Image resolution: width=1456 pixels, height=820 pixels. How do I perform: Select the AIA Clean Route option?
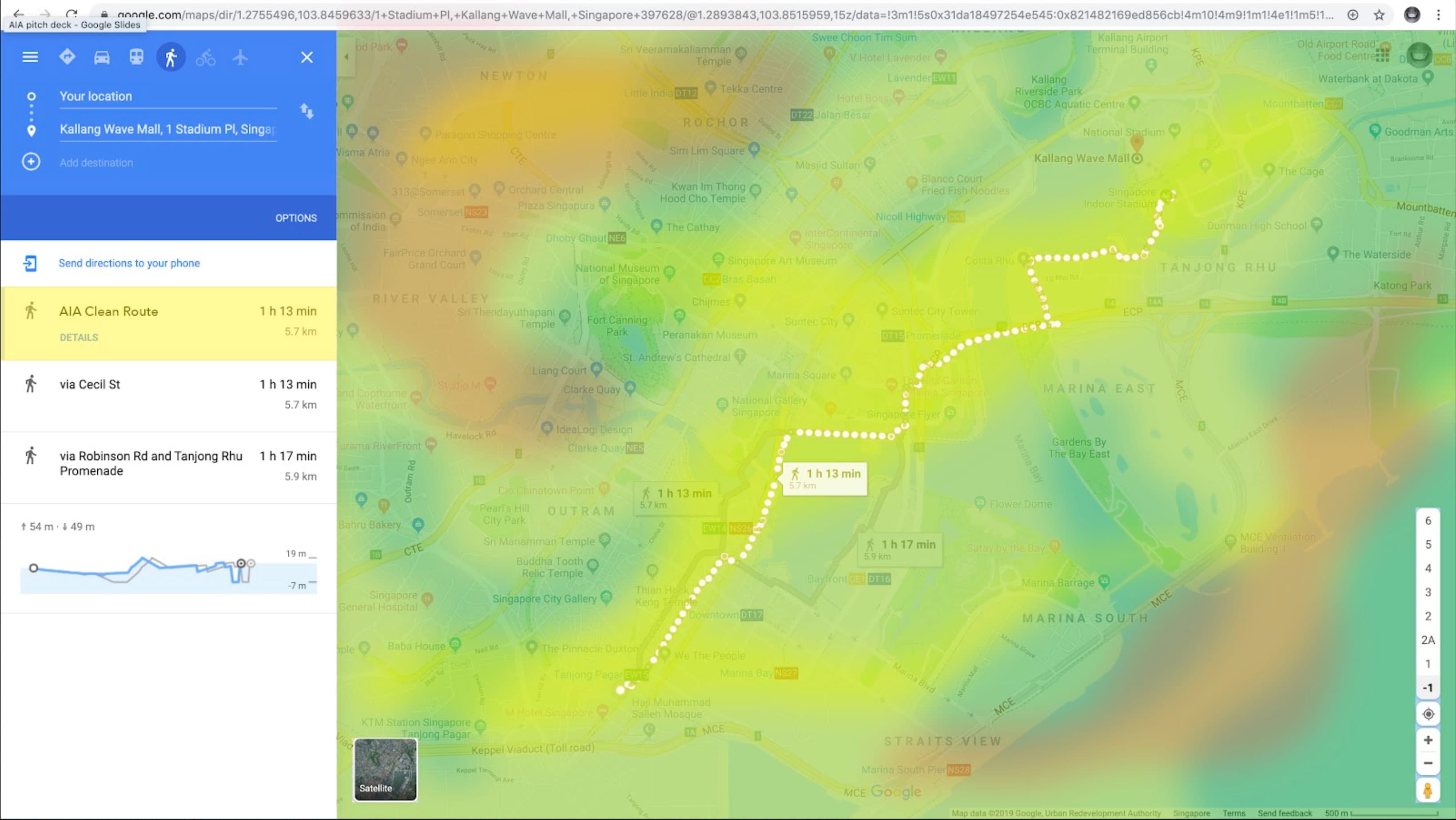168,324
